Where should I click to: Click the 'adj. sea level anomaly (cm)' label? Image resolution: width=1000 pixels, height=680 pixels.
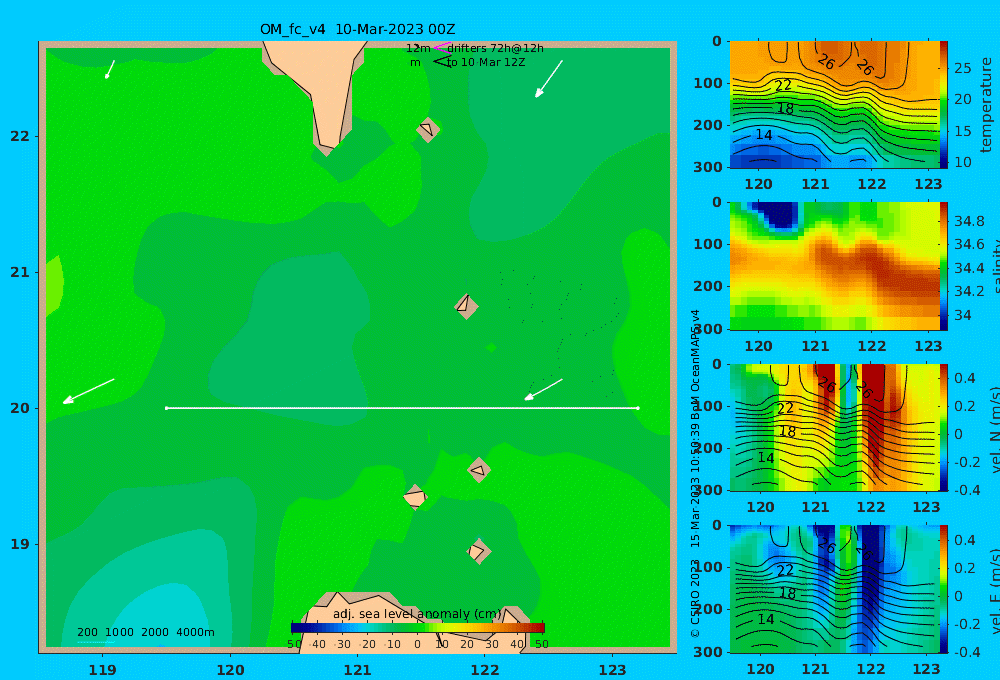417,614
